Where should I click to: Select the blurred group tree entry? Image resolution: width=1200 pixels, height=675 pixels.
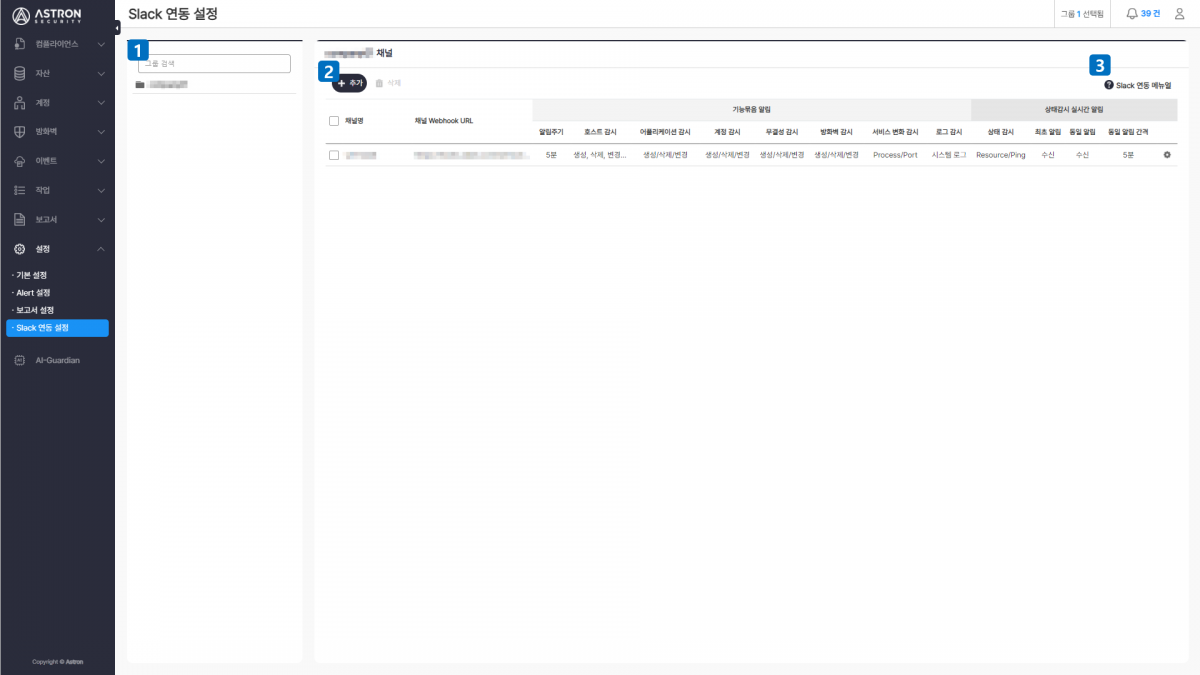(x=168, y=85)
